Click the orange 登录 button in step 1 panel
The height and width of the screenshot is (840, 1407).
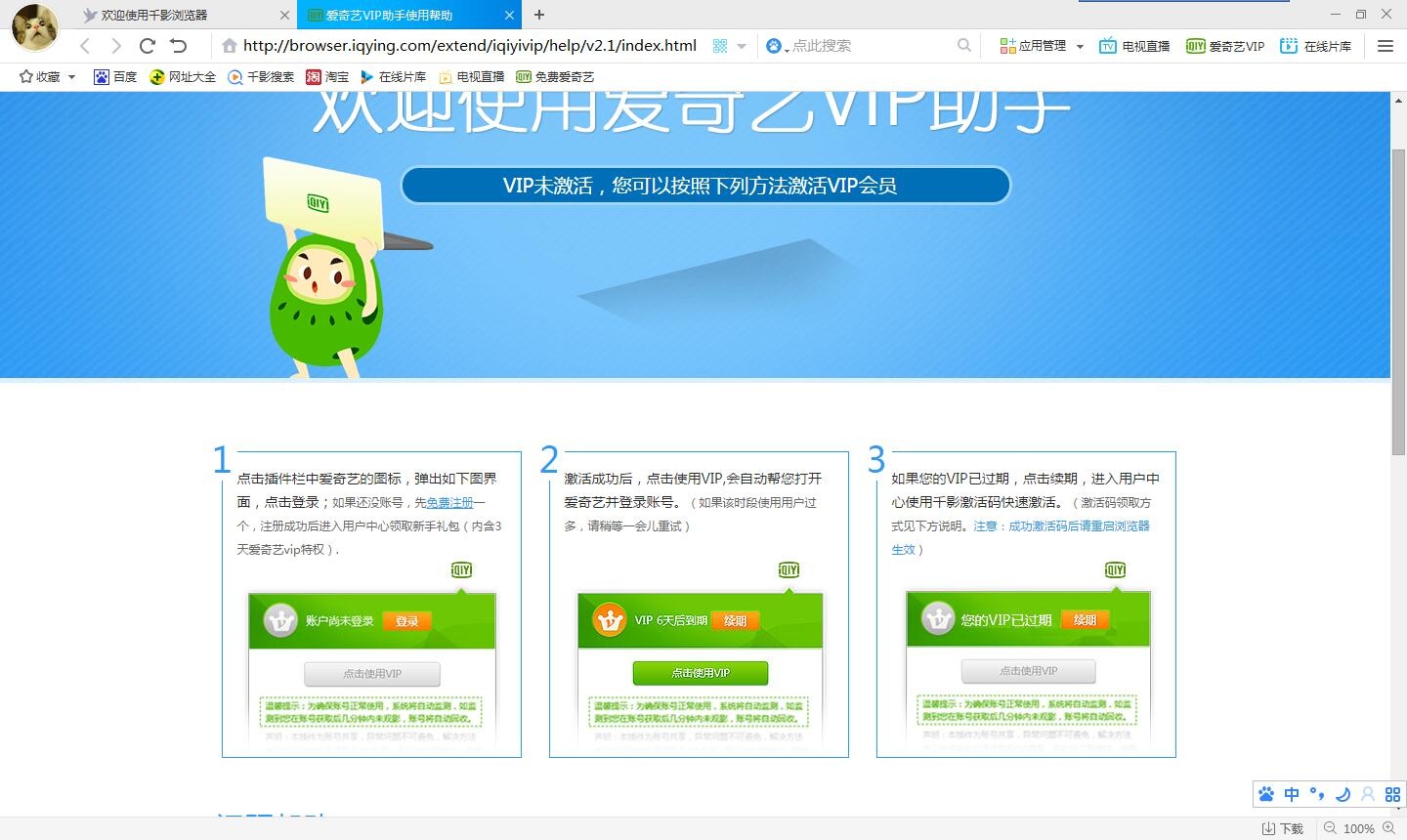(x=407, y=621)
